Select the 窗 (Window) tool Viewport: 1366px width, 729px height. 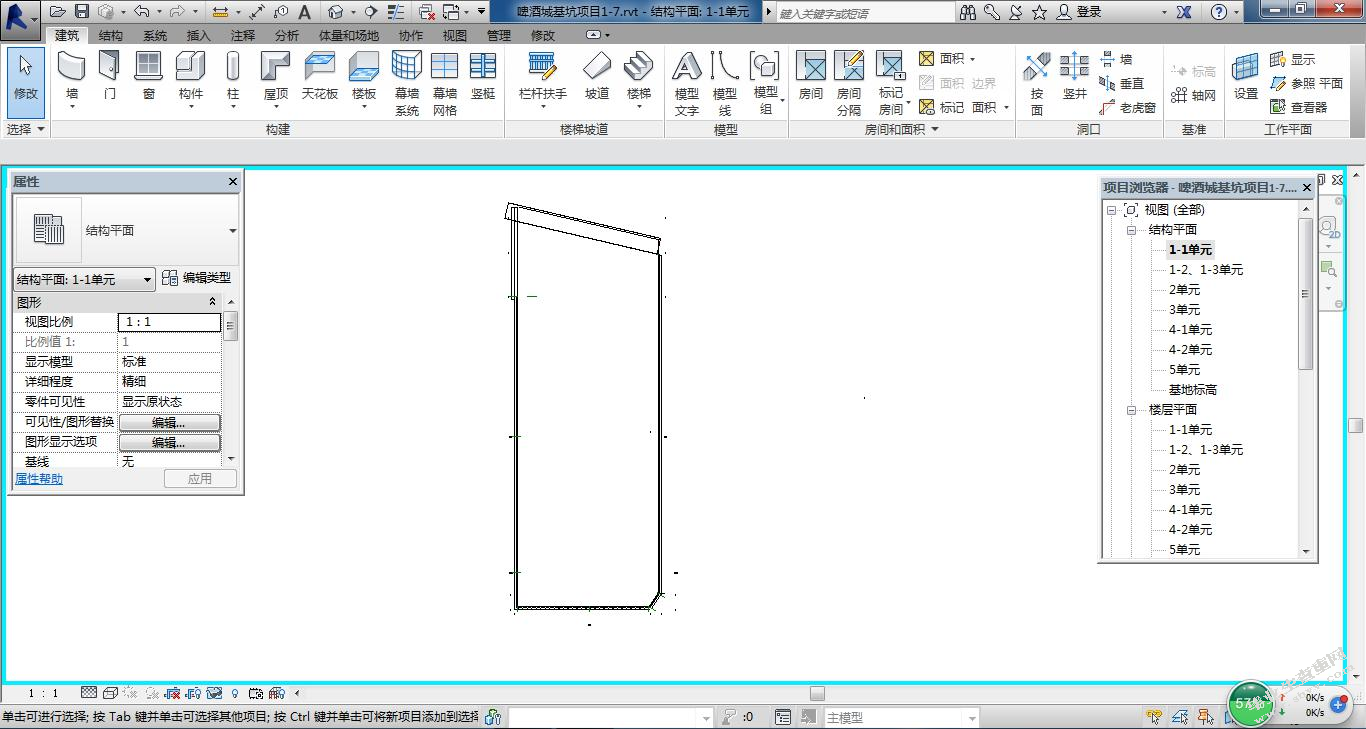(x=148, y=78)
